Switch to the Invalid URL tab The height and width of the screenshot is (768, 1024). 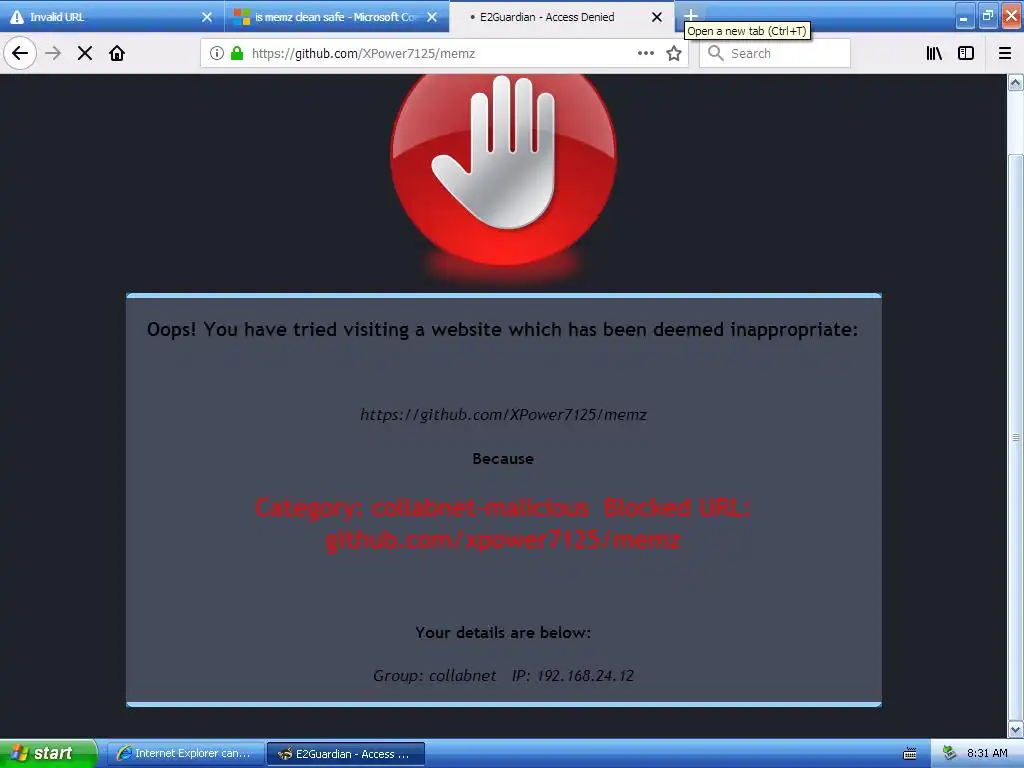[112, 16]
